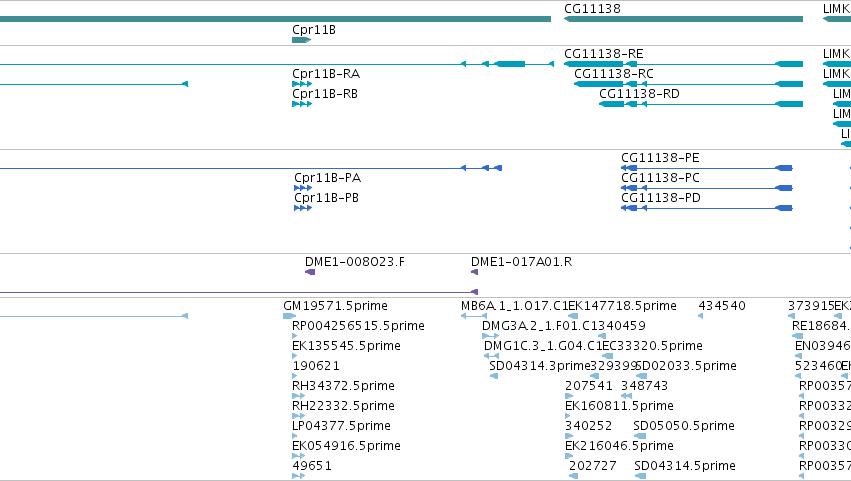Click the SD05050.5prime EST label
The height and width of the screenshot is (481, 851).
click(x=684, y=426)
